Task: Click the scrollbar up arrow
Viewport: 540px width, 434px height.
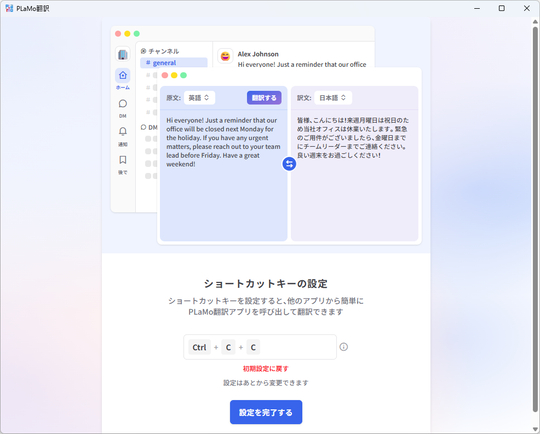Action: pyautogui.click(x=535, y=22)
